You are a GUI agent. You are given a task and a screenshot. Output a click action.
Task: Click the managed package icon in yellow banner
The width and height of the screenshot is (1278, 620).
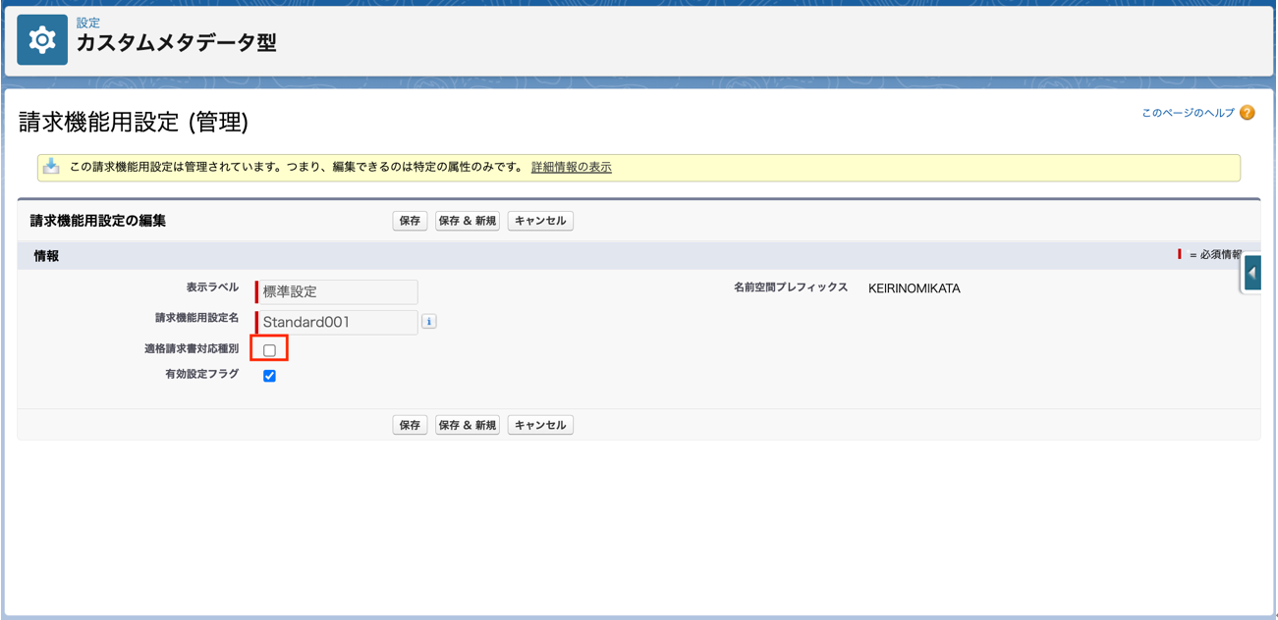51,167
